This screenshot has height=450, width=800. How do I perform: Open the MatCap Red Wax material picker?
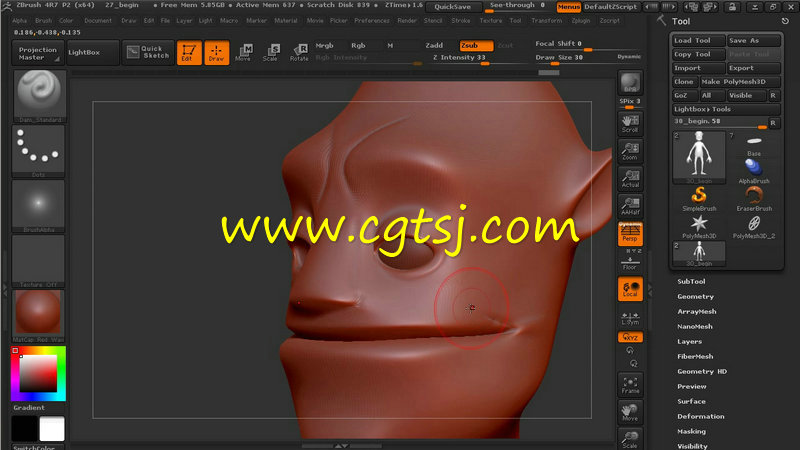coord(39,316)
